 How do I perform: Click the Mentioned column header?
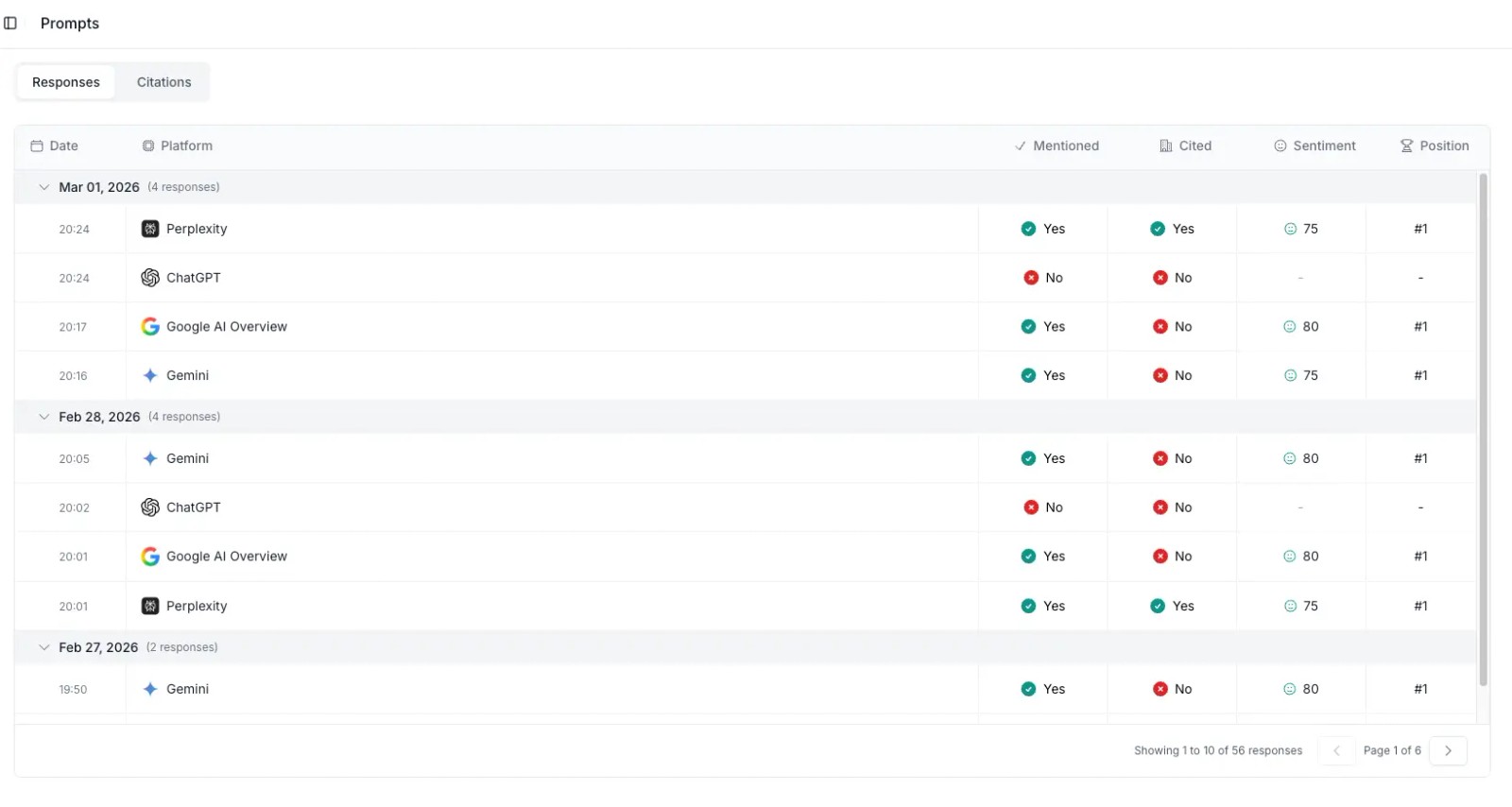click(x=1057, y=146)
